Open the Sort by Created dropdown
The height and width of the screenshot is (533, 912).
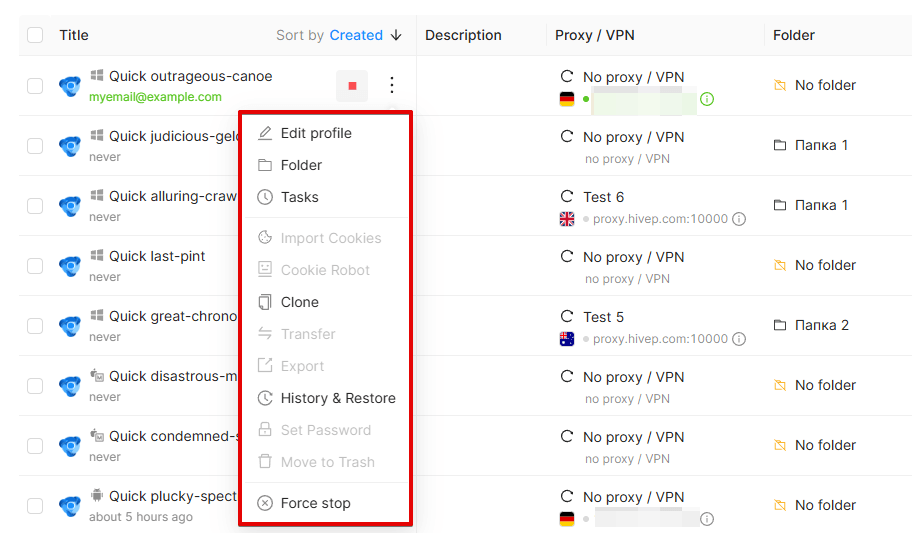(356, 35)
